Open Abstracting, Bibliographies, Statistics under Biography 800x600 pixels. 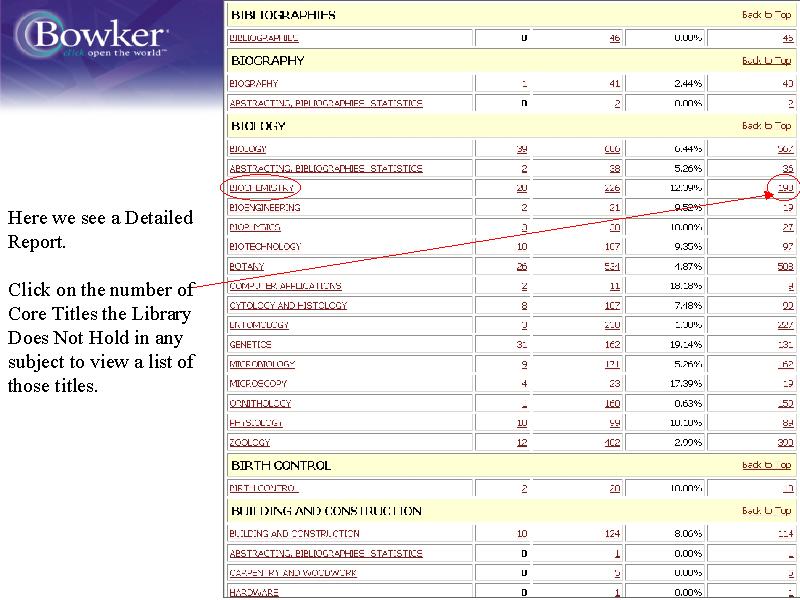click(x=326, y=103)
